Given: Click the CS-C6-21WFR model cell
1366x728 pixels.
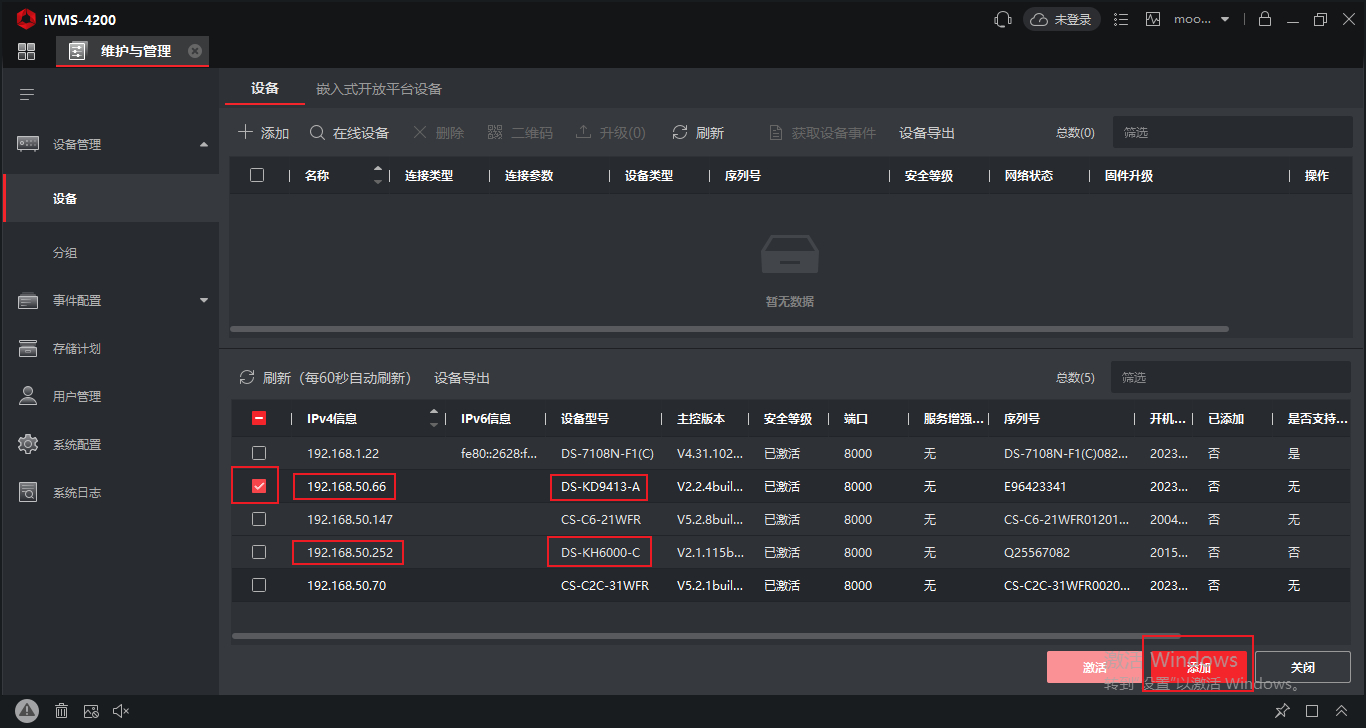Looking at the screenshot, I should (601, 520).
